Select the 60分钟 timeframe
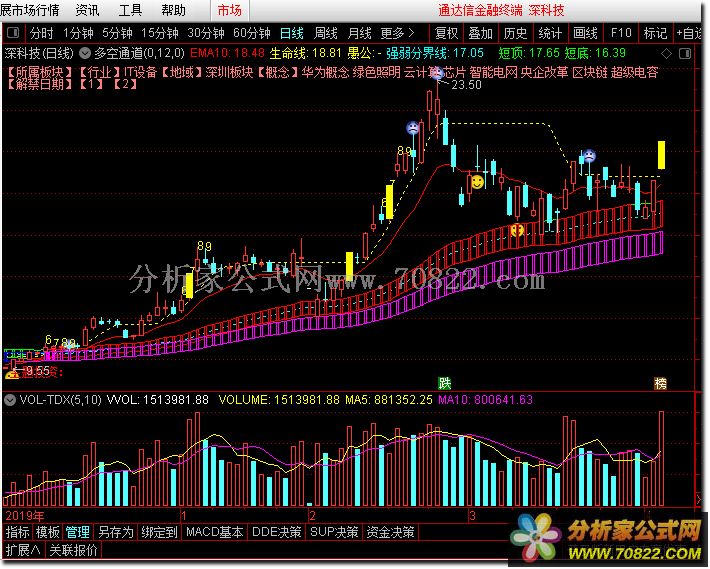 tap(250, 32)
